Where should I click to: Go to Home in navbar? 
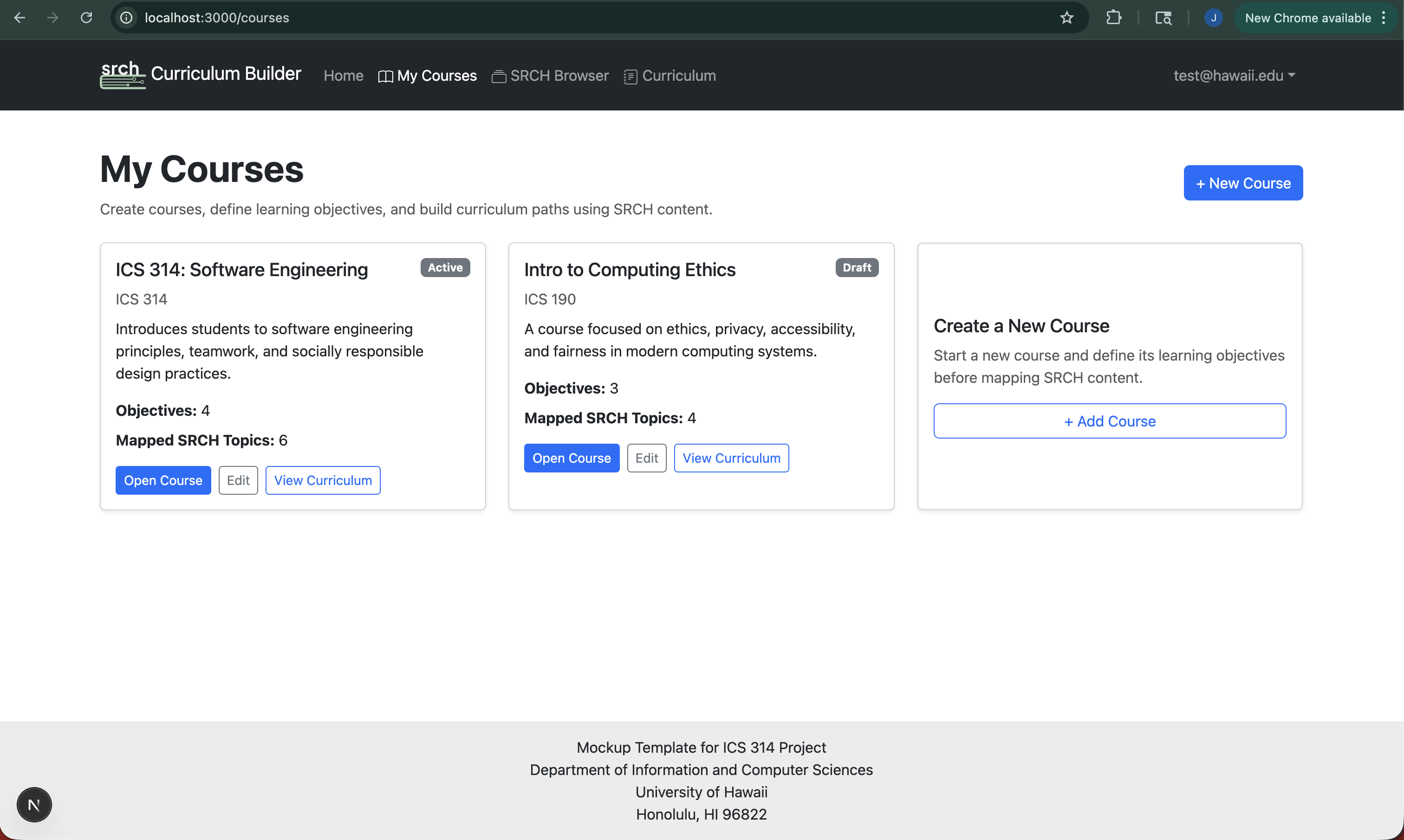click(x=343, y=75)
